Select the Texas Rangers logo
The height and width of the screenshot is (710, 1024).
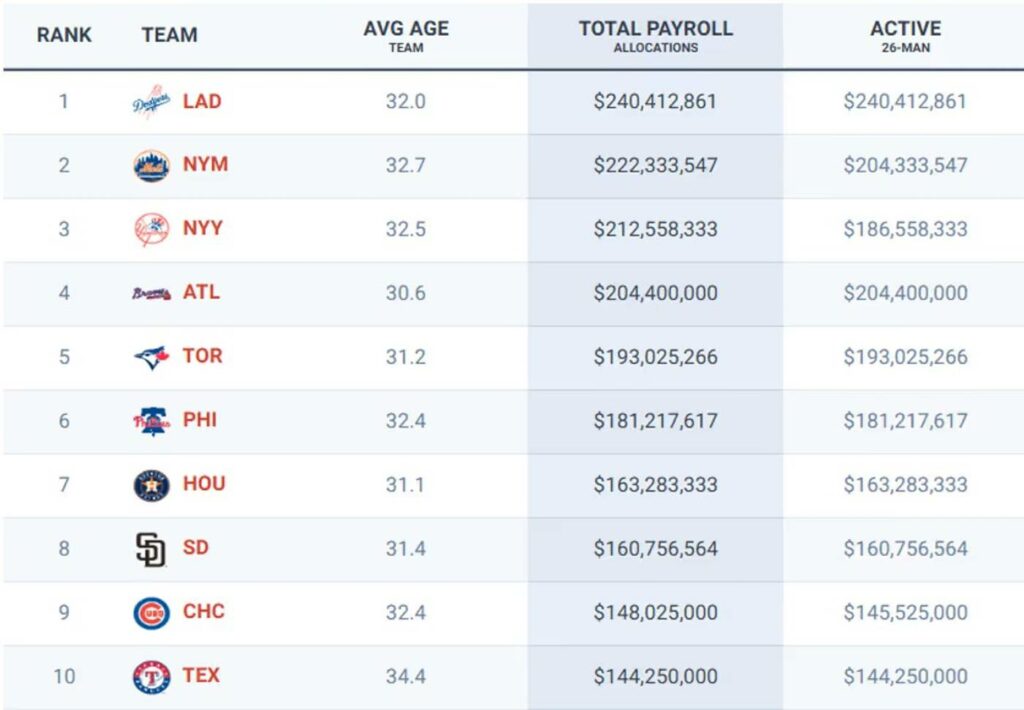151,677
